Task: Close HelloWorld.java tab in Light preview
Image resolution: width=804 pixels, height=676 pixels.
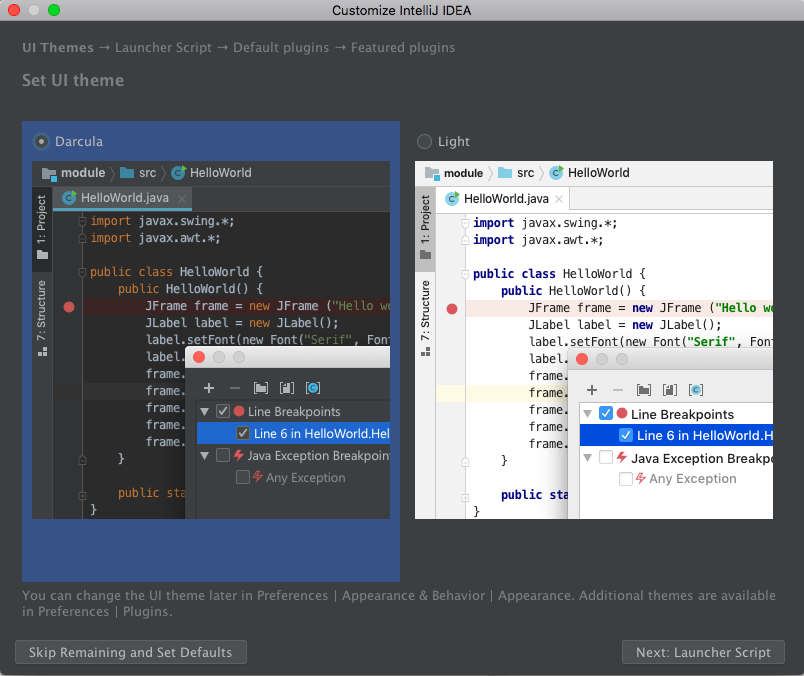Action: click(559, 199)
